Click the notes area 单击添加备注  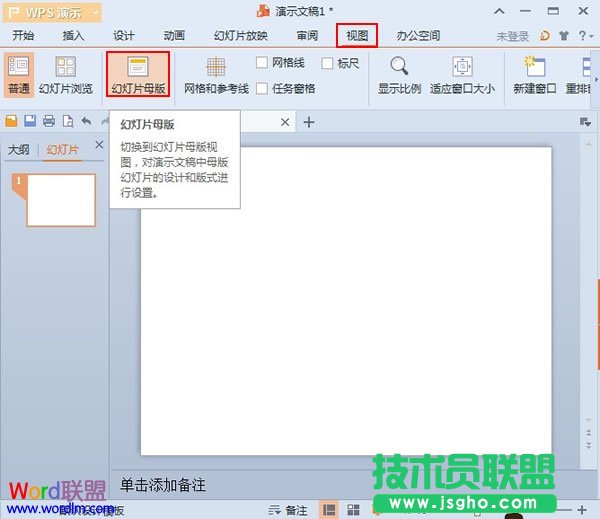(163, 485)
